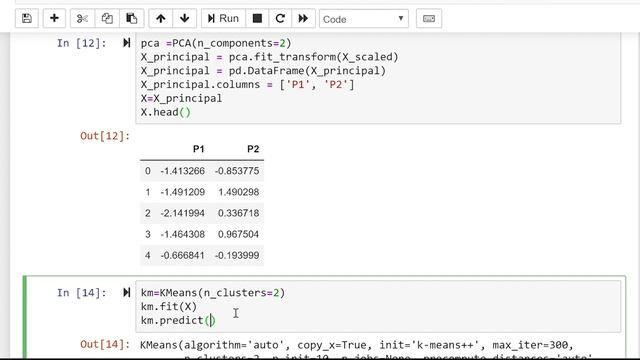Click table cell -1.413266
This screenshot has width=640, height=360.
click(x=182, y=171)
